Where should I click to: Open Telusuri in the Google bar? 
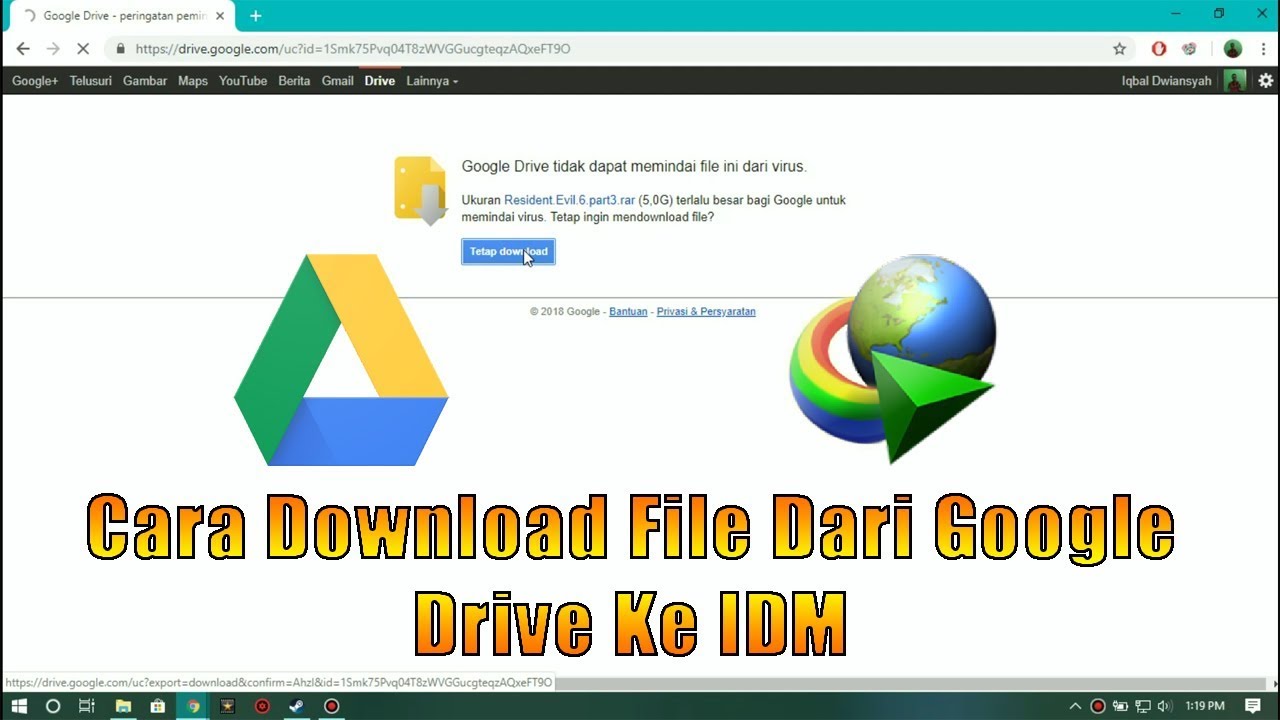[91, 81]
